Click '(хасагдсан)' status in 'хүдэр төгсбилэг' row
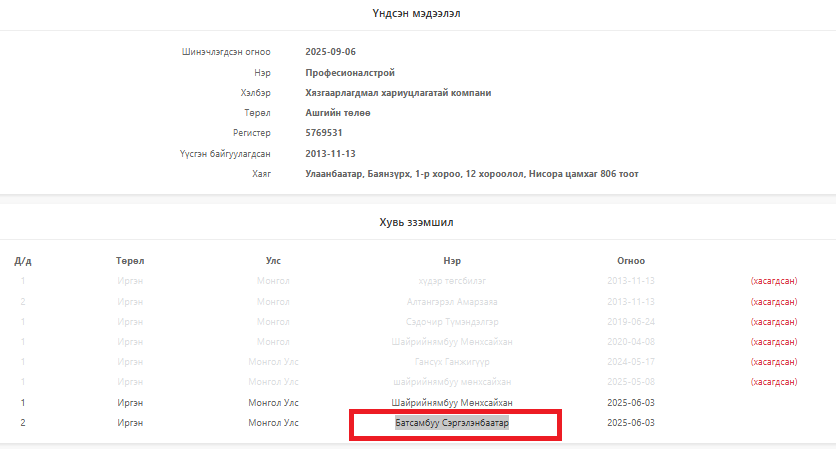The image size is (836, 449). coord(774,281)
